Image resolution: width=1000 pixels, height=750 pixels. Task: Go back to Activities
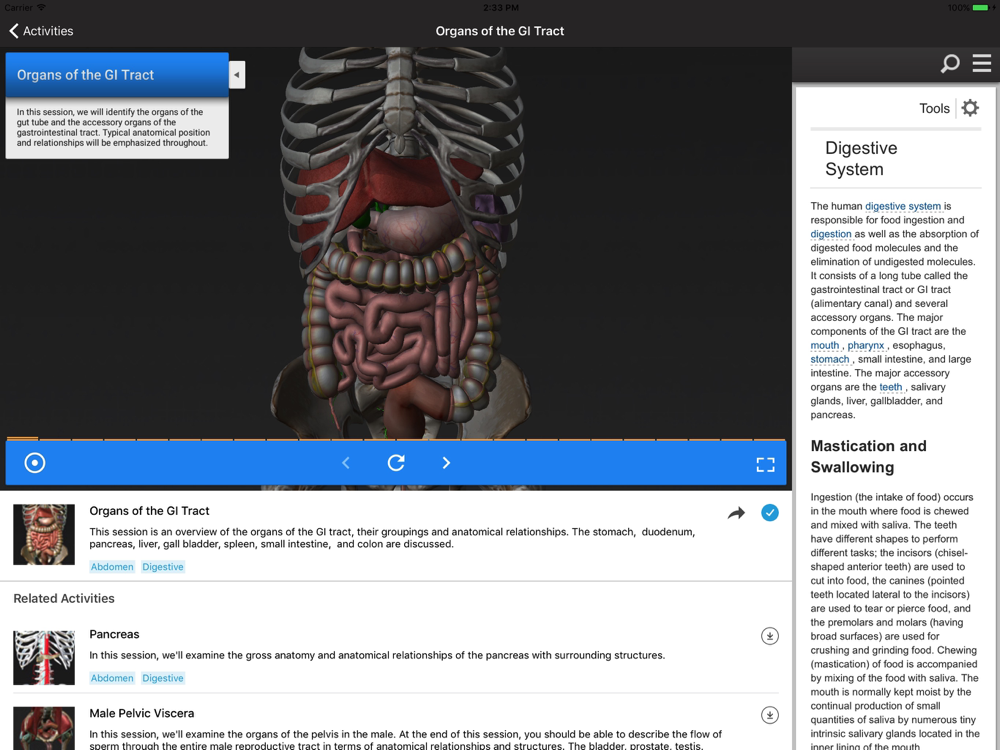click(x=41, y=31)
